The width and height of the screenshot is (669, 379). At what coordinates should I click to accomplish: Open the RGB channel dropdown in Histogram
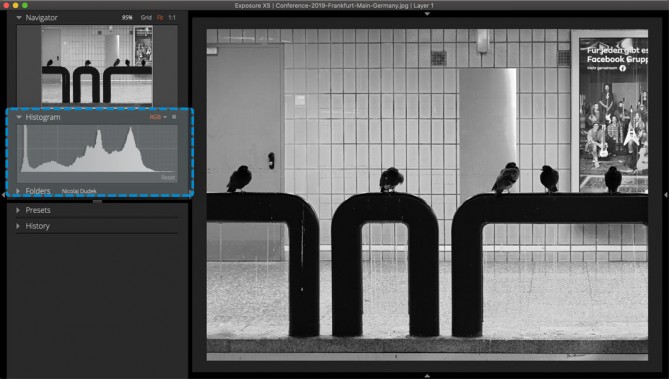158,117
